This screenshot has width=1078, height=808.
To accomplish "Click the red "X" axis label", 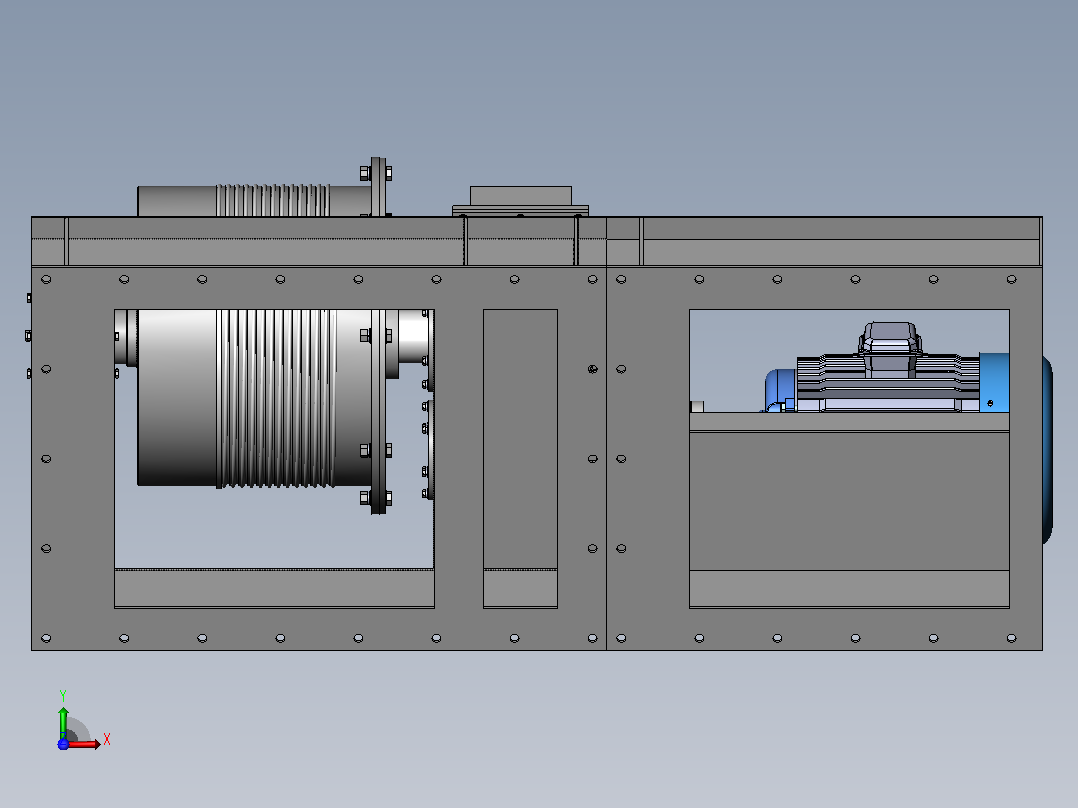I will [107, 740].
